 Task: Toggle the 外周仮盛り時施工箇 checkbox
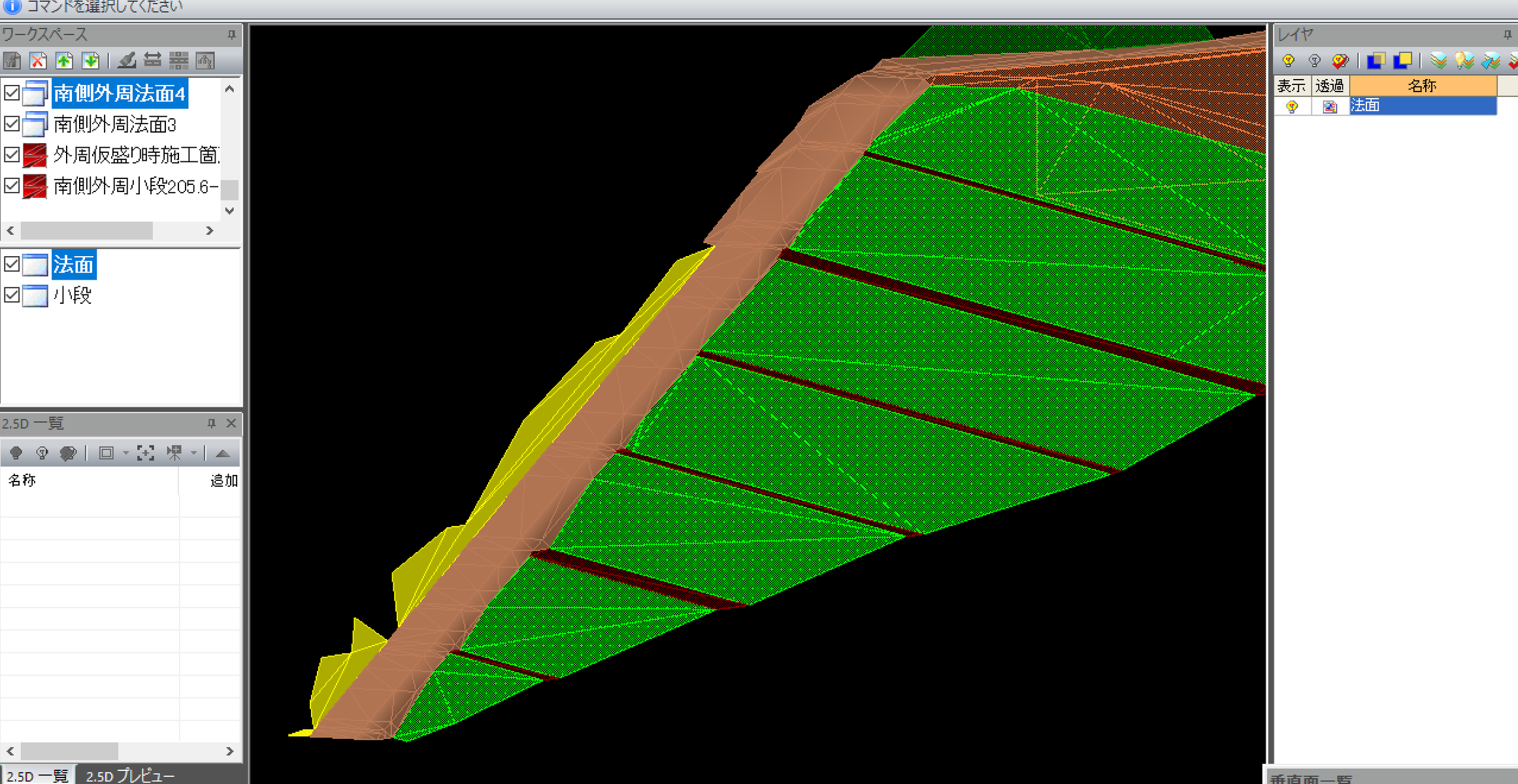coord(12,155)
